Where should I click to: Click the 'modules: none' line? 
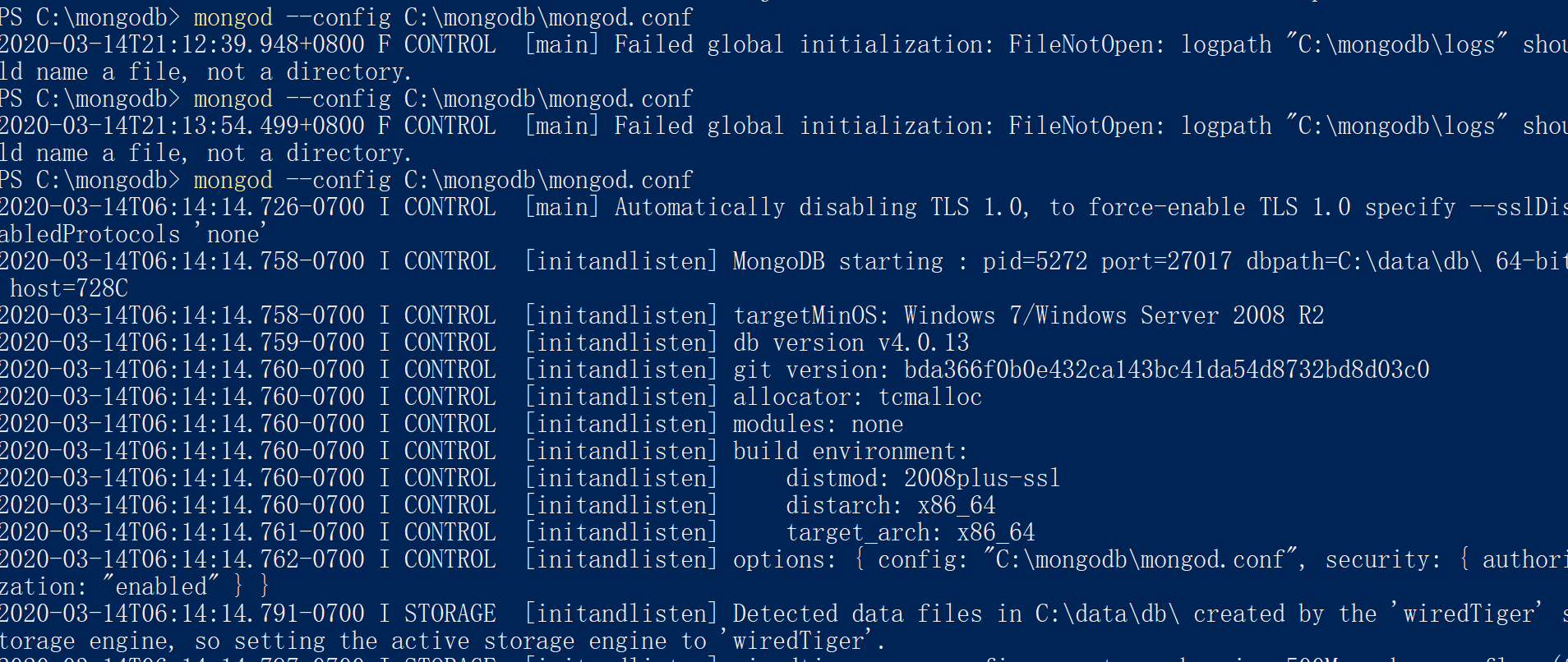[818, 424]
